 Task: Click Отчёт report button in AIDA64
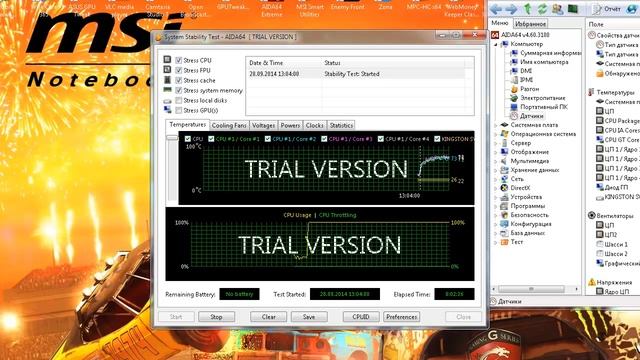[607, 9]
